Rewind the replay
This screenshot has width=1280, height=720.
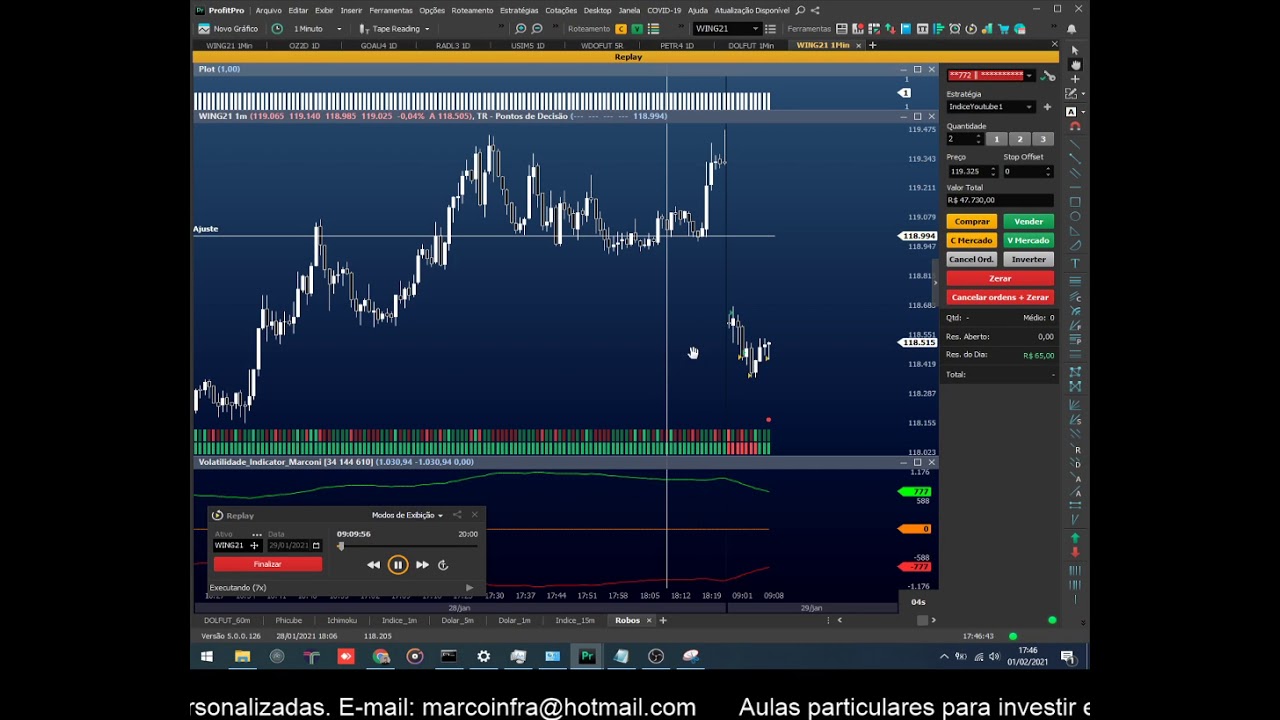(x=373, y=565)
